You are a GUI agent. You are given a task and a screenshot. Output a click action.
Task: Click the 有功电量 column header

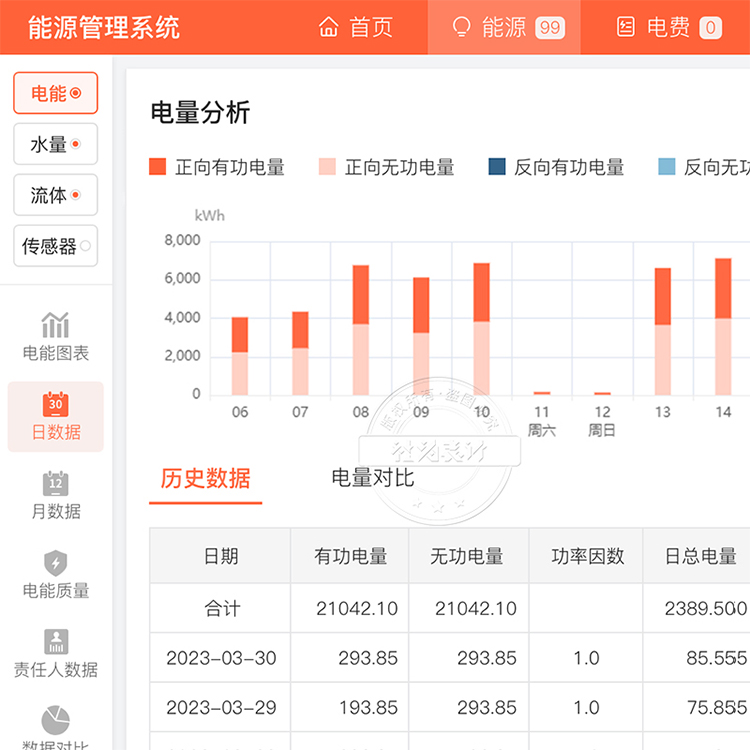point(350,556)
